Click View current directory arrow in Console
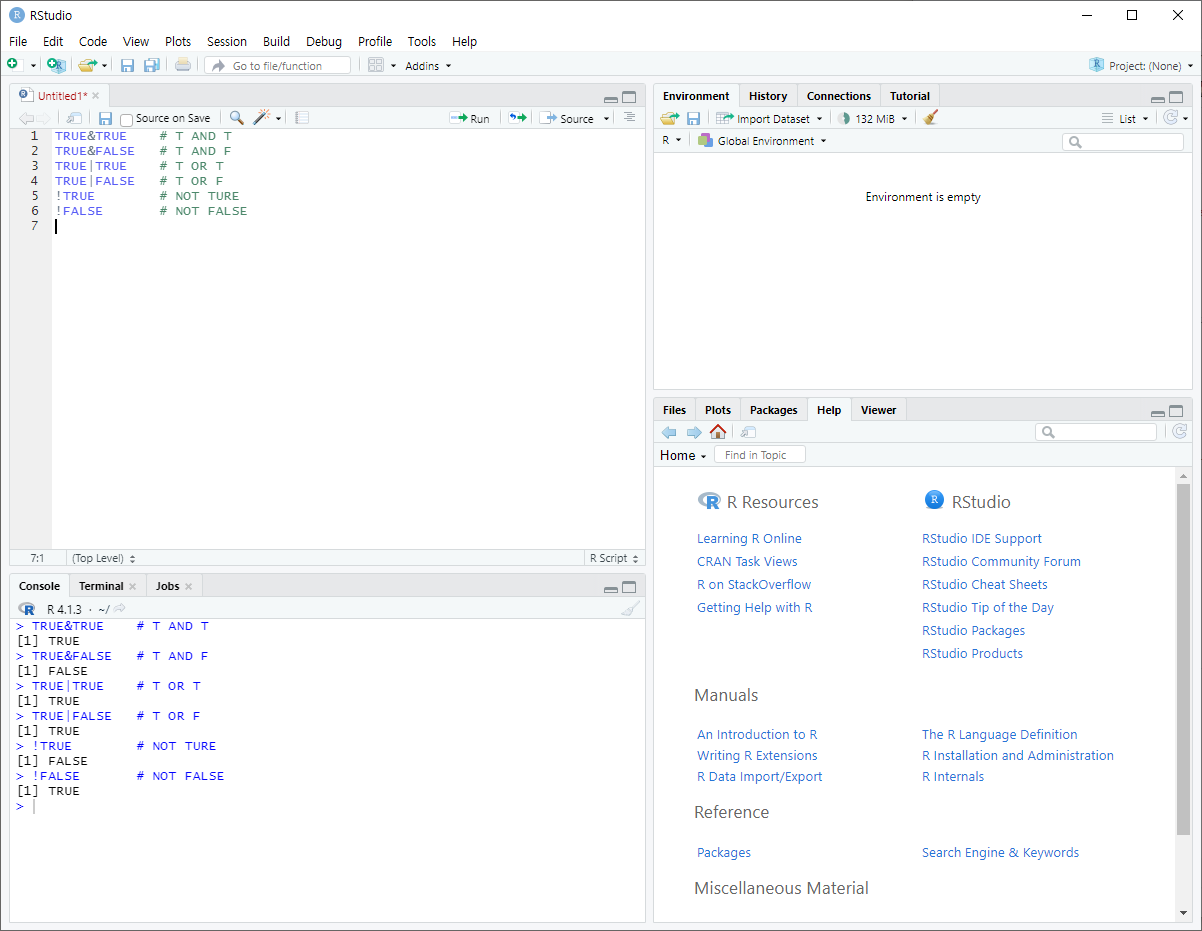 point(120,608)
